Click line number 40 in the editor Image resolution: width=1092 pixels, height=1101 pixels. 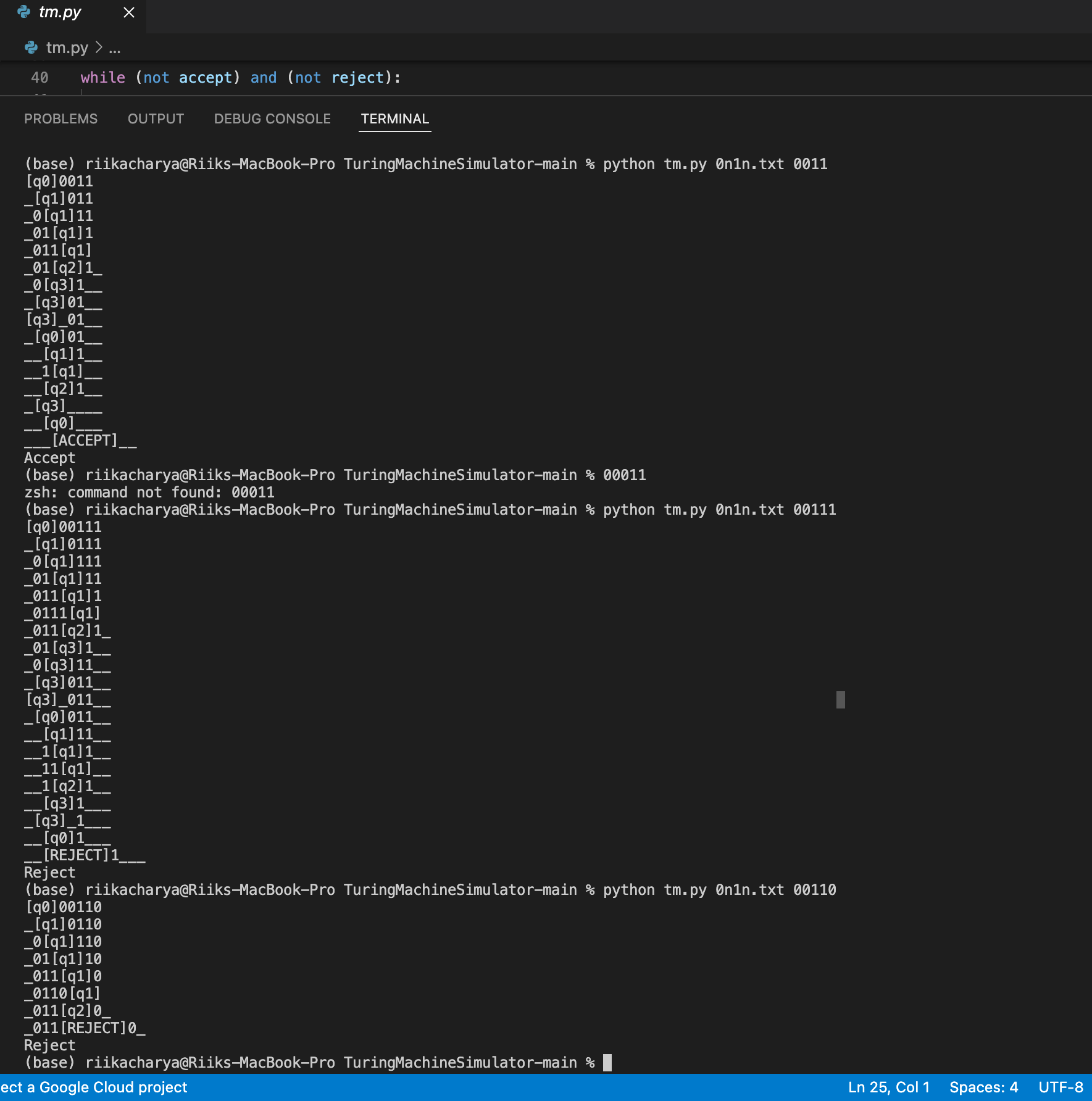[x=41, y=78]
